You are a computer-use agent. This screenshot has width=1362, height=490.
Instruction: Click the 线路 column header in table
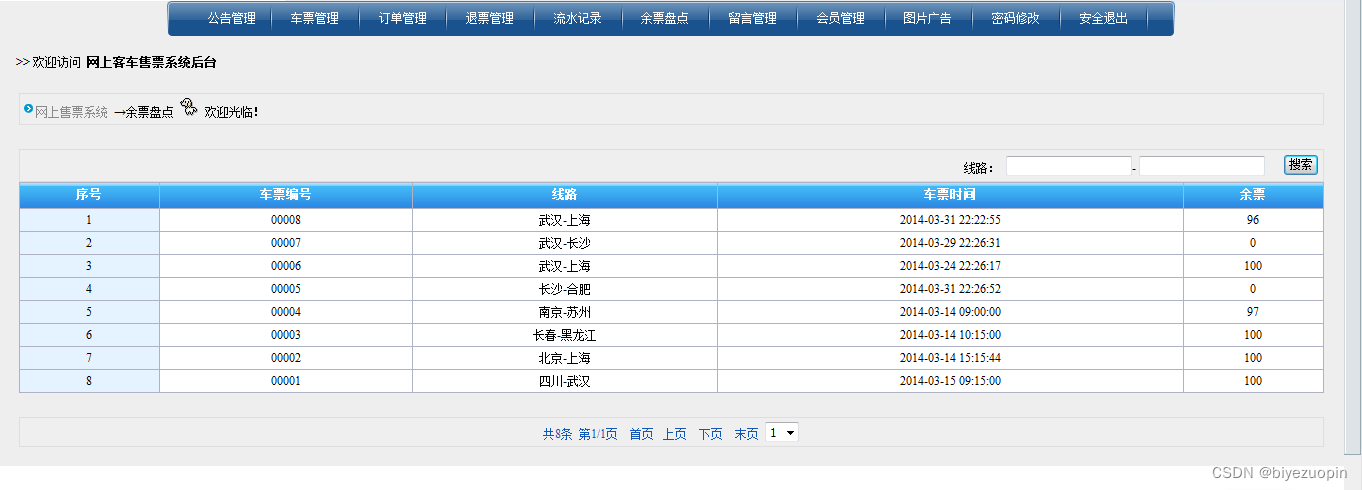click(565, 195)
